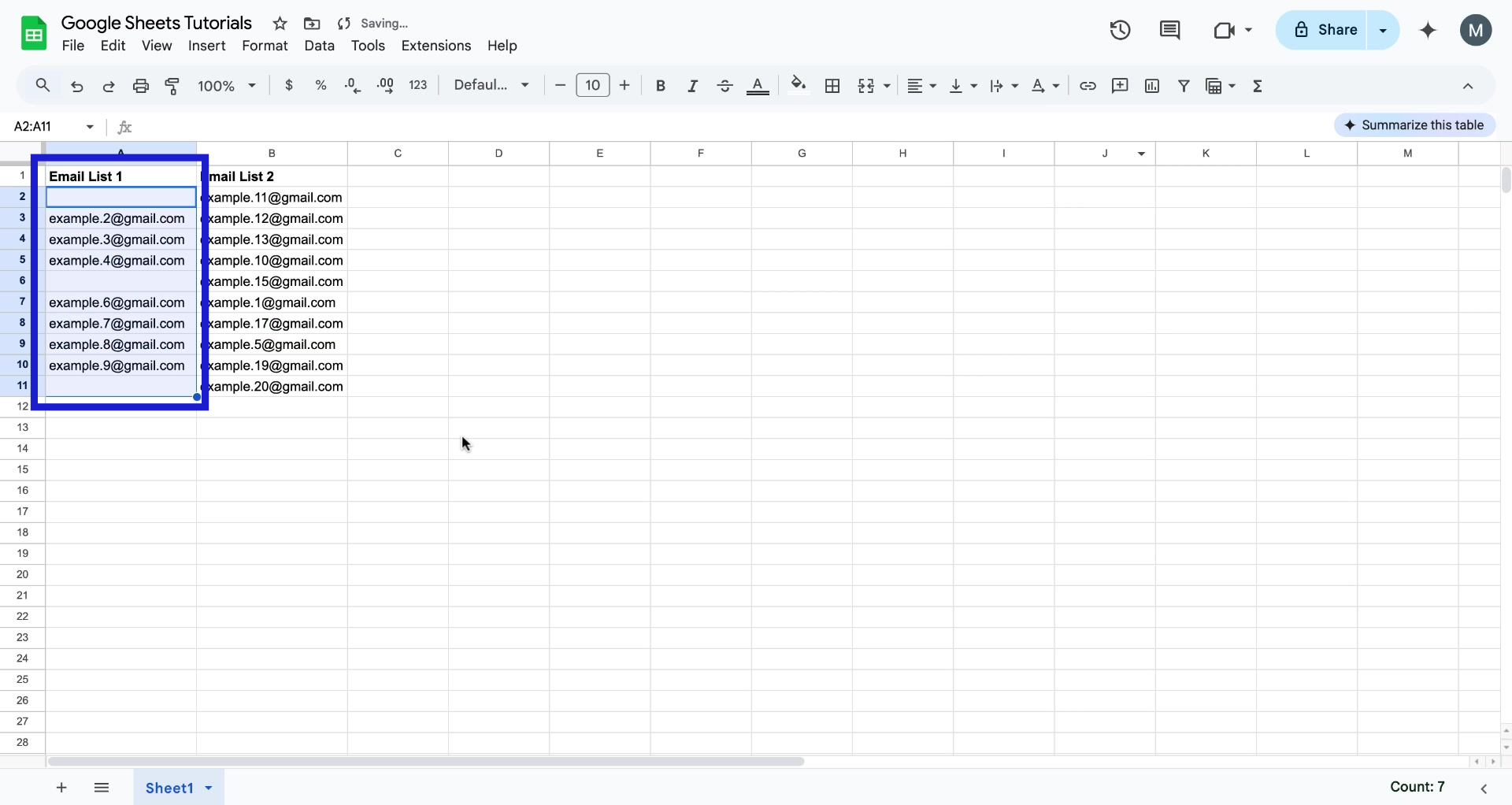
Task: Insert a link
Action: coord(1088,86)
